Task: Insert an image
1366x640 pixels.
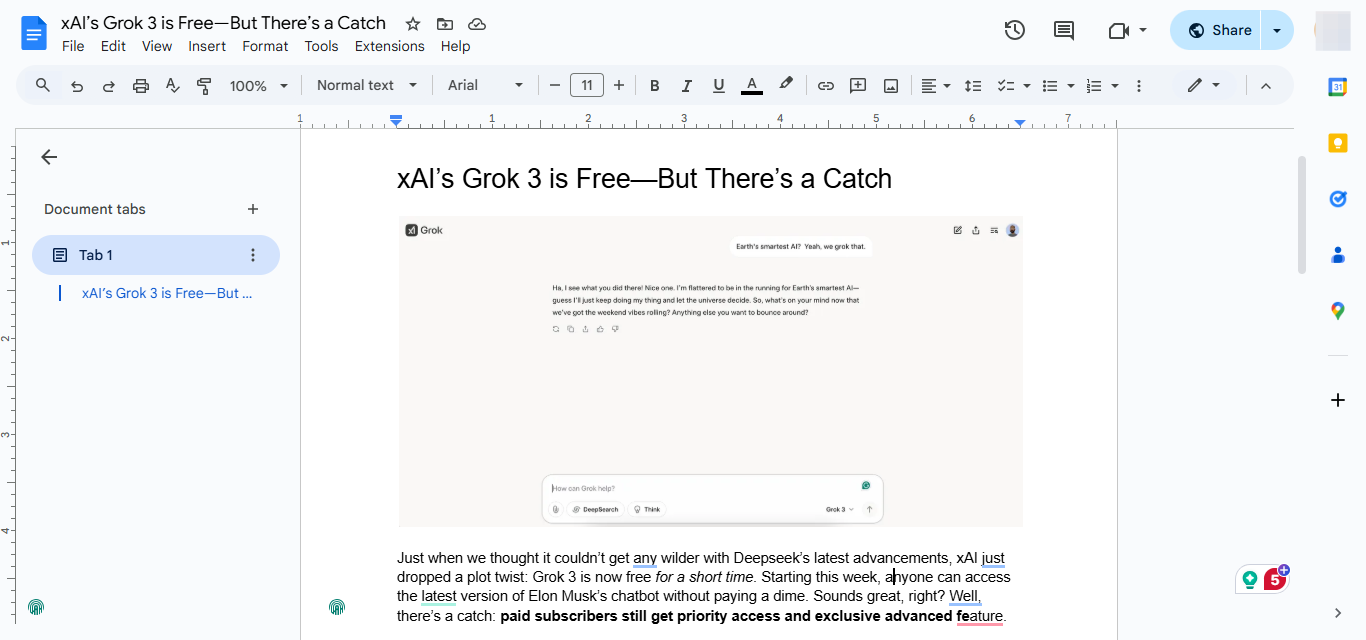Action: tap(890, 86)
